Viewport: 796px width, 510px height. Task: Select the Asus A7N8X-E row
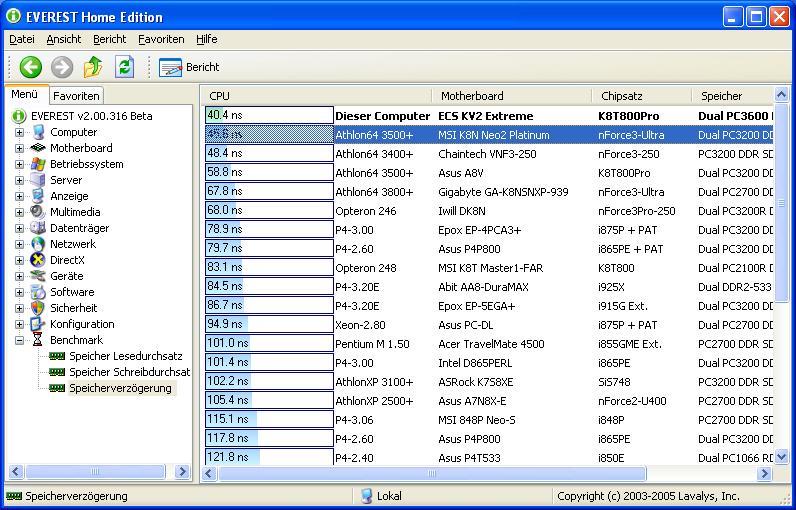(489, 401)
